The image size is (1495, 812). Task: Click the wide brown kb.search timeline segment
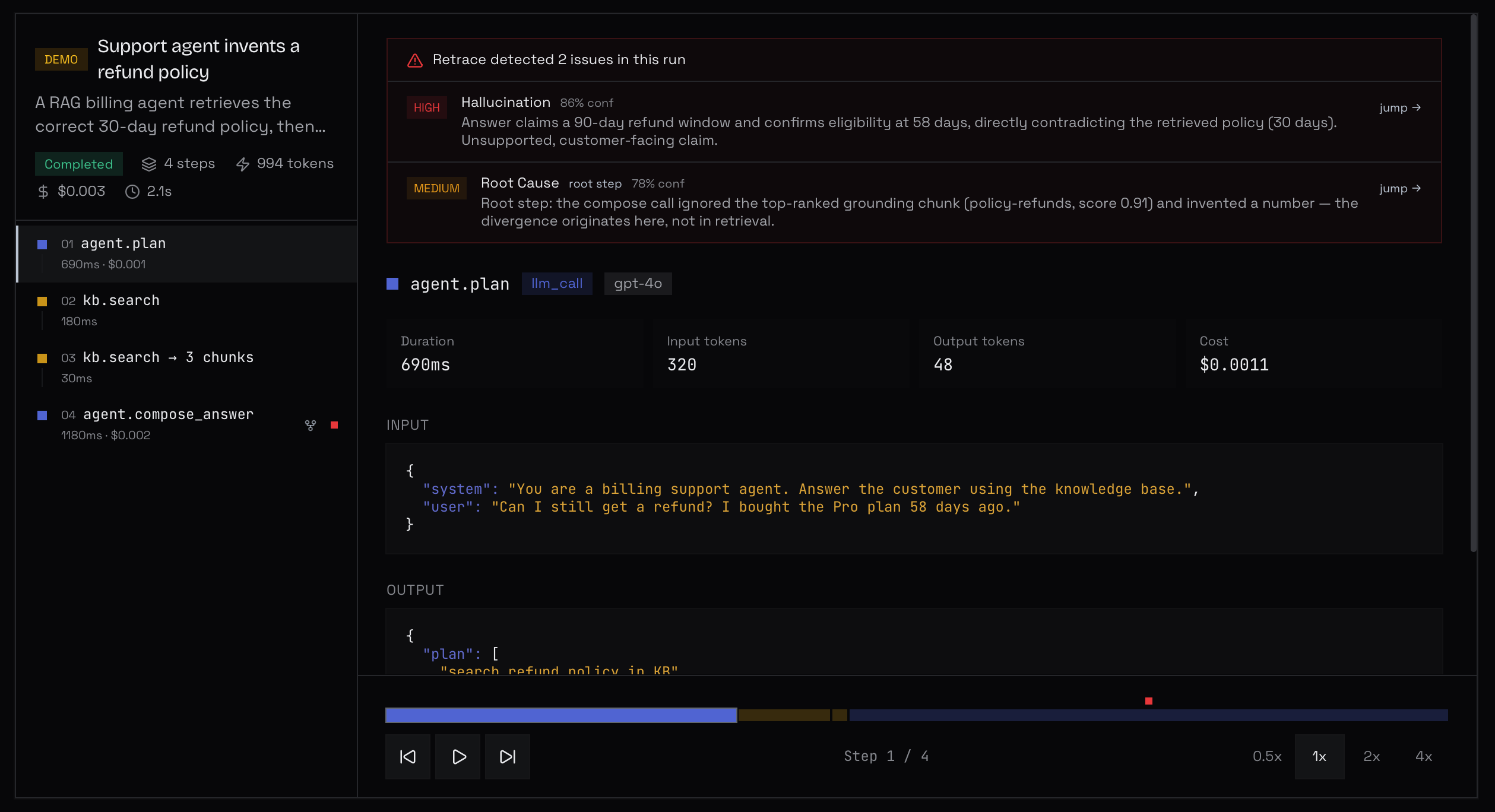784,715
